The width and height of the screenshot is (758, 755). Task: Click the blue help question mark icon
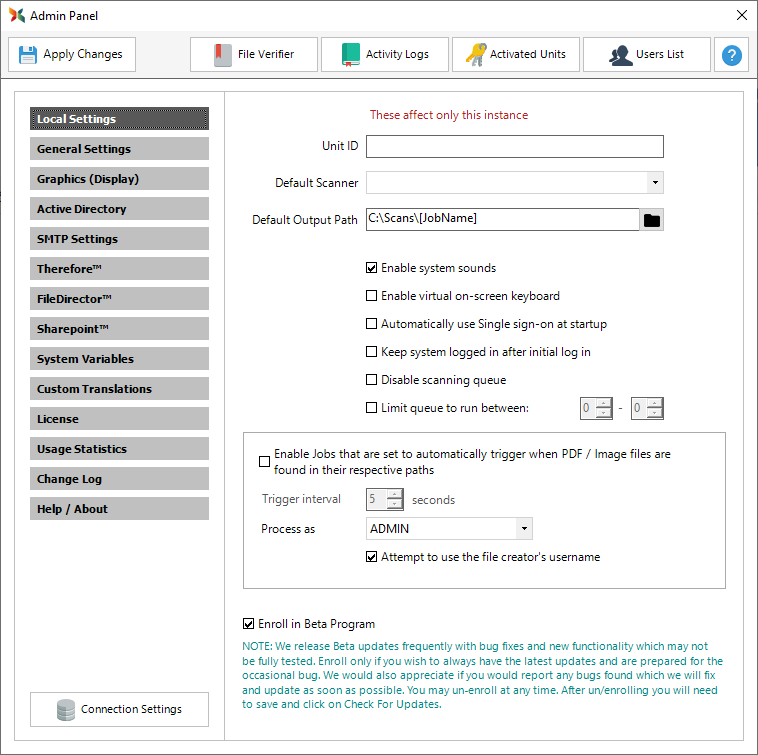tap(732, 55)
